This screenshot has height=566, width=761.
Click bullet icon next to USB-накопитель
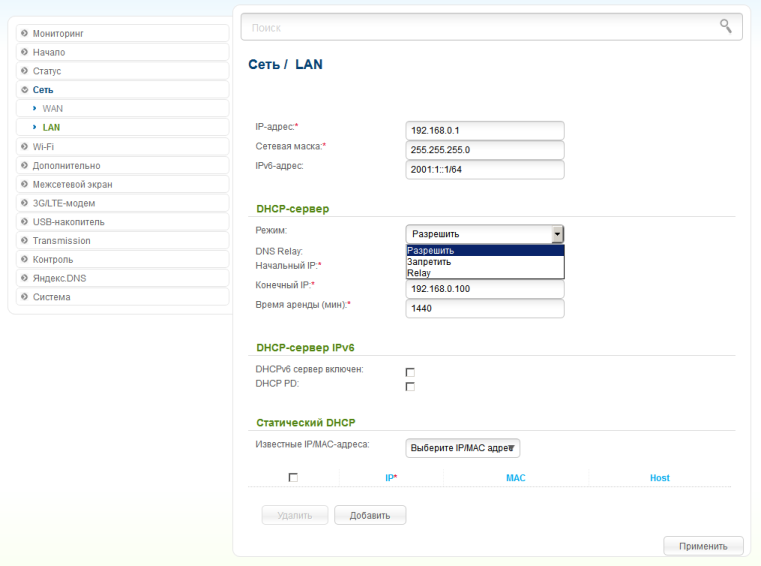24,222
